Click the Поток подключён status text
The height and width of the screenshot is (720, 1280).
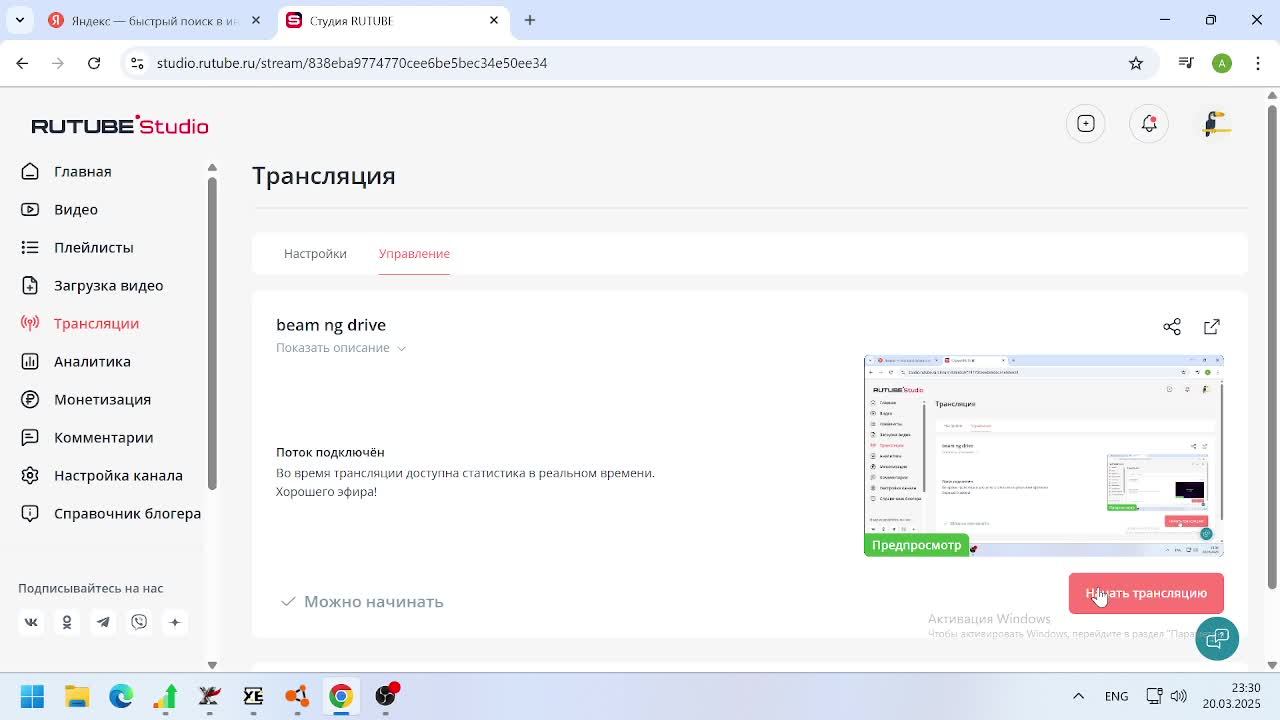pyautogui.click(x=330, y=452)
